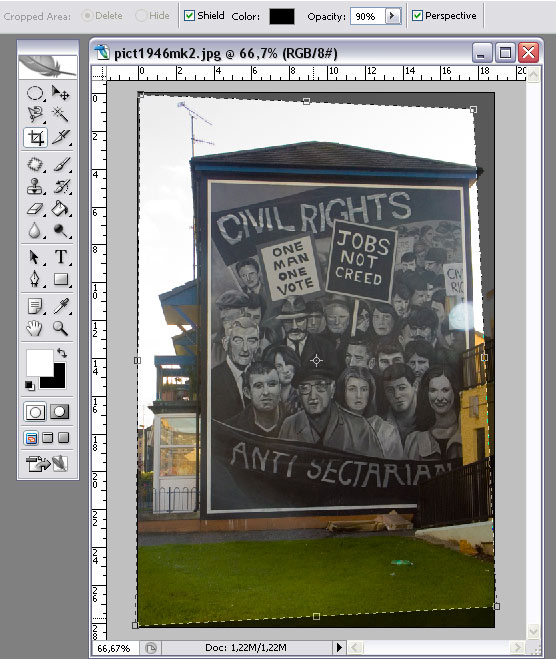
Task: Select the History Brush tool
Action: pos(61,186)
